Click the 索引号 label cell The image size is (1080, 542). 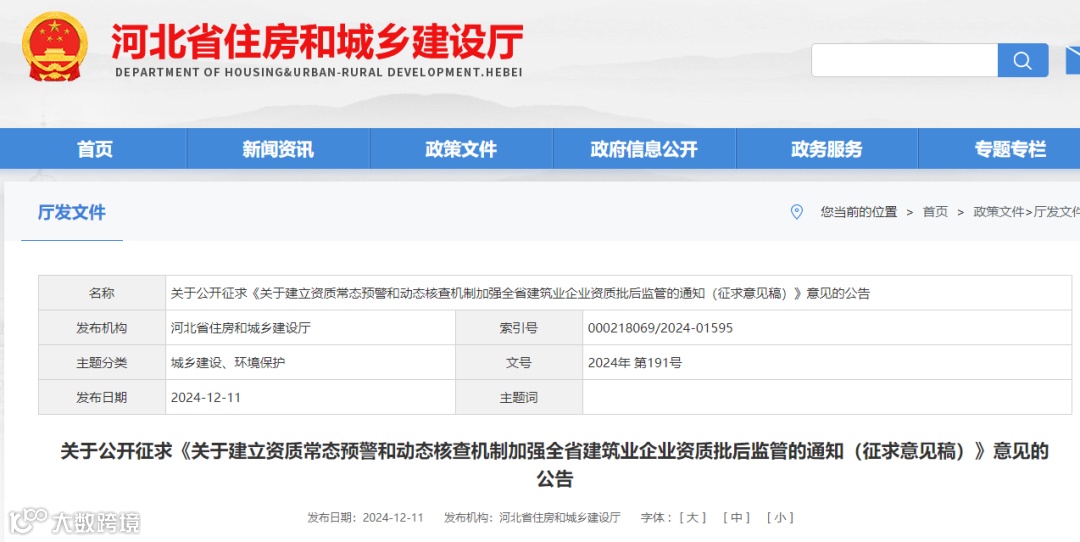[519, 328]
